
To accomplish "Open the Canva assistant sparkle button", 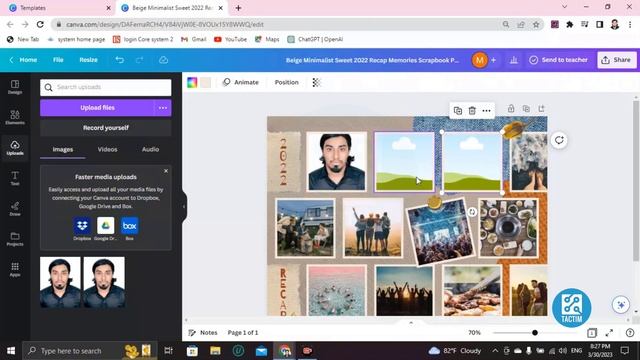I will click(x=621, y=304).
